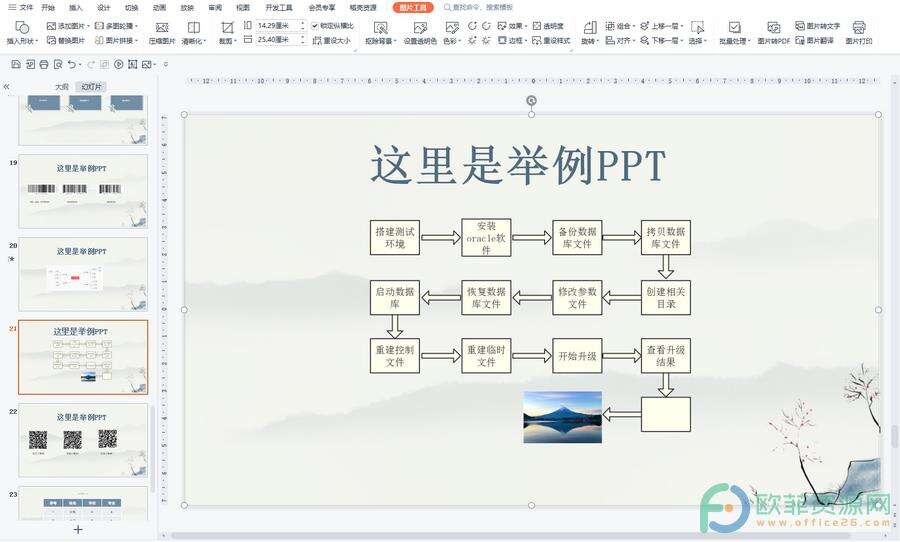The width and height of the screenshot is (900, 542).
Task: Click the Undo arrow icon
Action: 71,64
